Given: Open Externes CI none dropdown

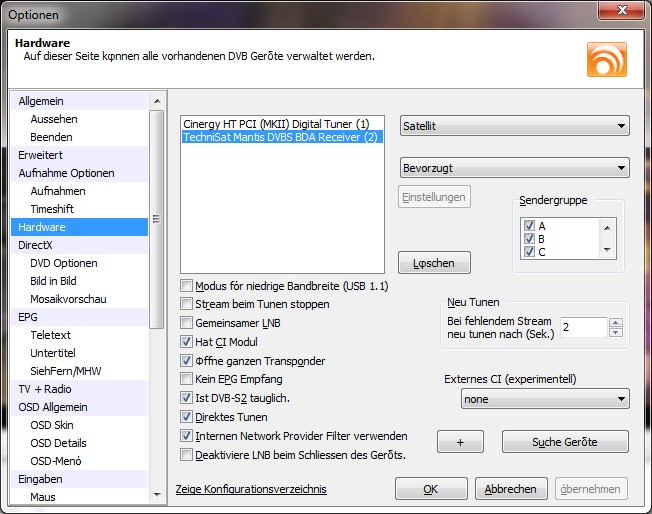Looking at the screenshot, I should [545, 399].
